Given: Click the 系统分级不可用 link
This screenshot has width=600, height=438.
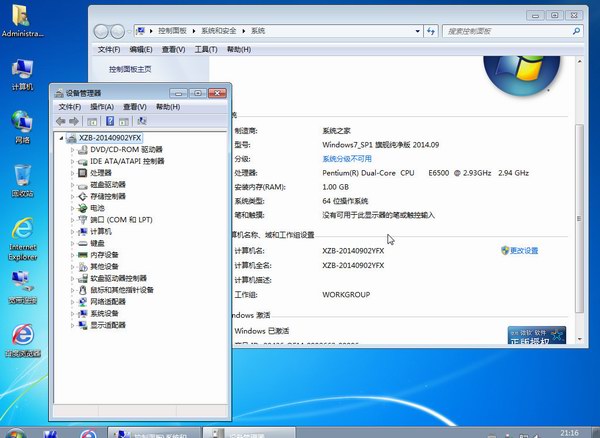Looking at the screenshot, I should tap(347, 159).
